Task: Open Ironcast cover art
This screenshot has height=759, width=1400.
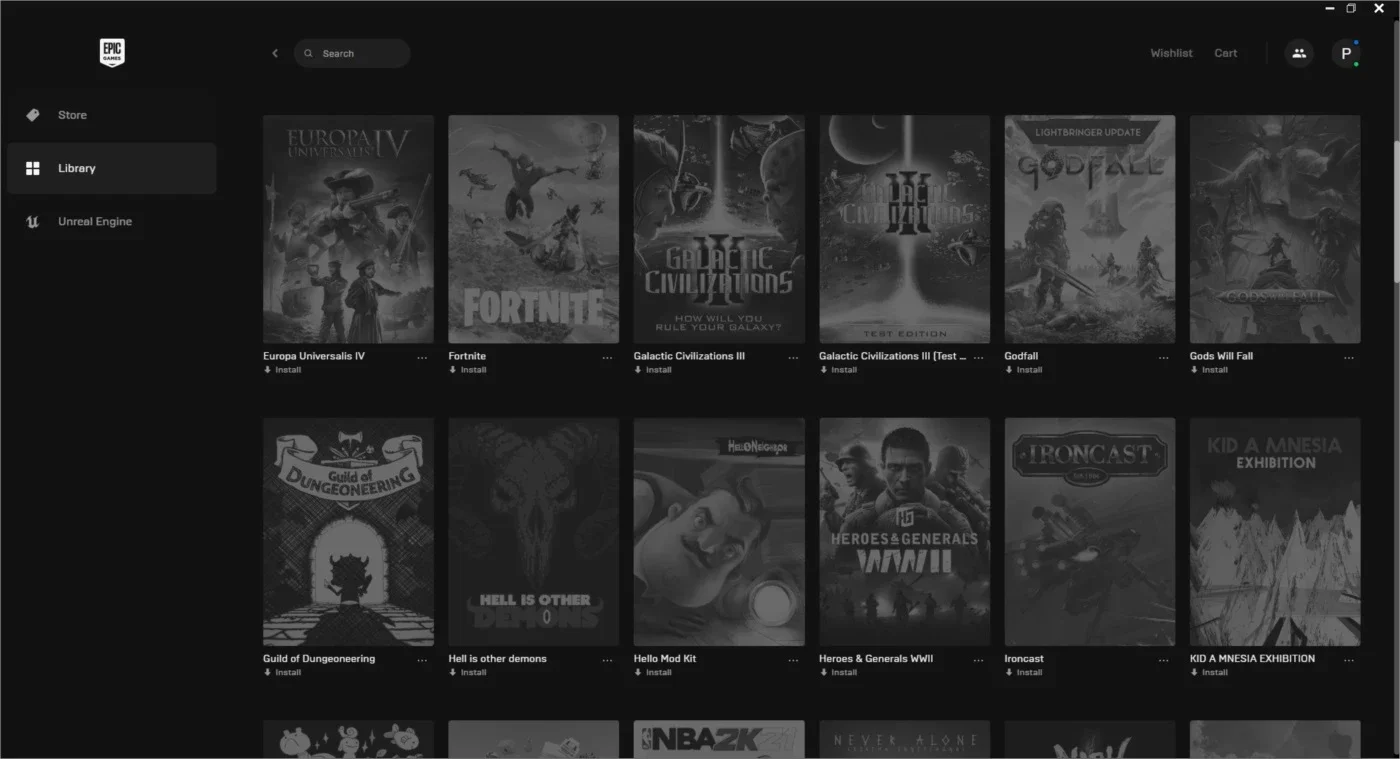Action: [1090, 532]
